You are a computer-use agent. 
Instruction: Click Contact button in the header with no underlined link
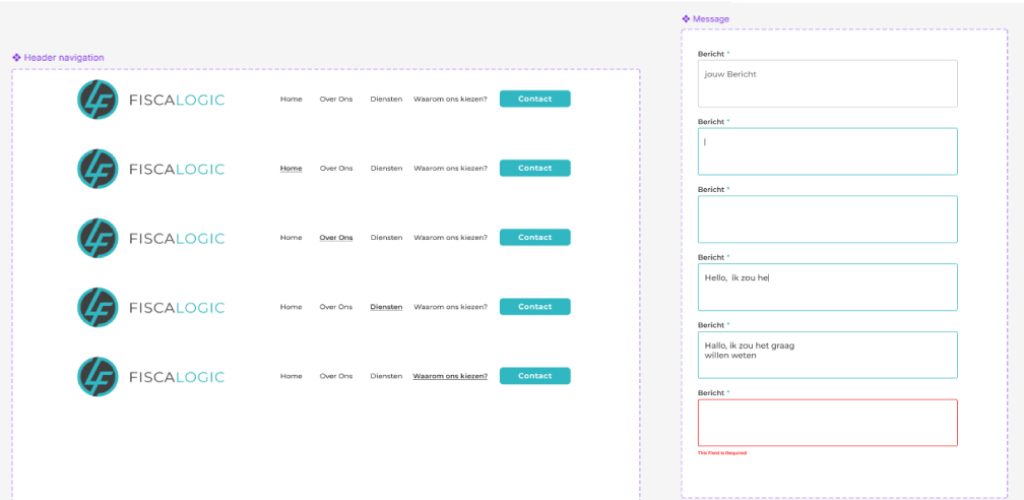[x=535, y=99]
